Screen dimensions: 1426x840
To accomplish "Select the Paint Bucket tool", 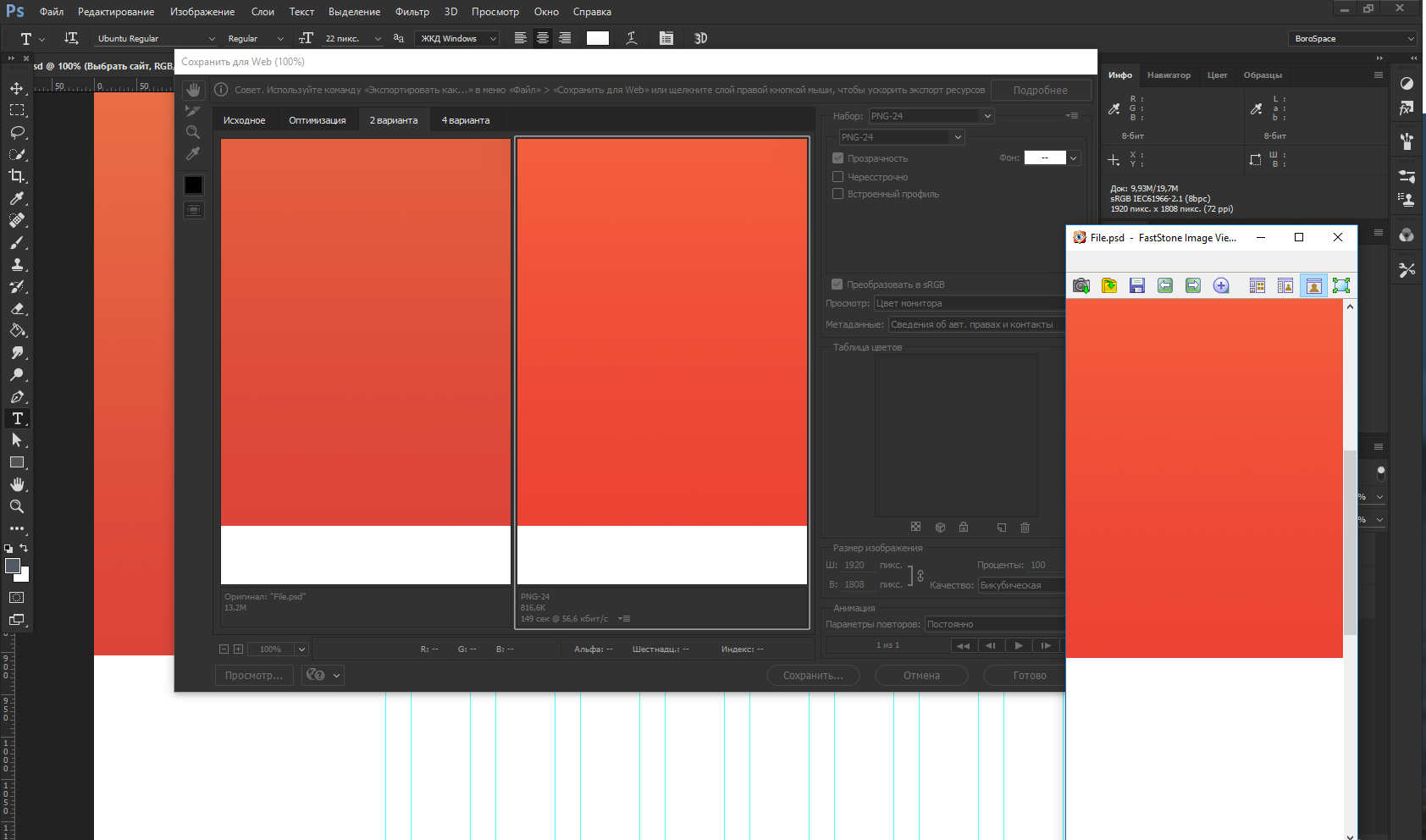I will [17, 330].
